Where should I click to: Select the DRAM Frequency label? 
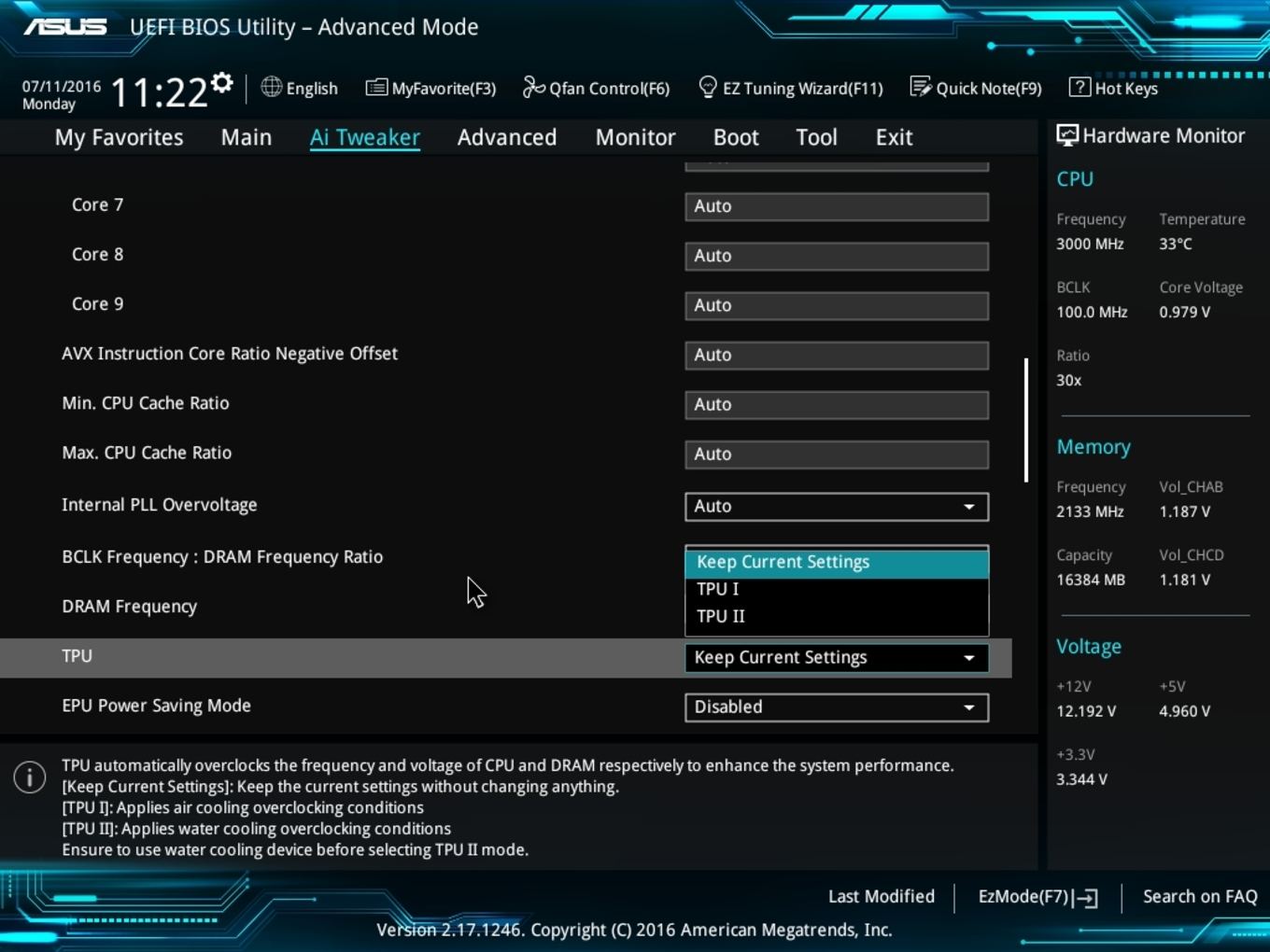(130, 607)
